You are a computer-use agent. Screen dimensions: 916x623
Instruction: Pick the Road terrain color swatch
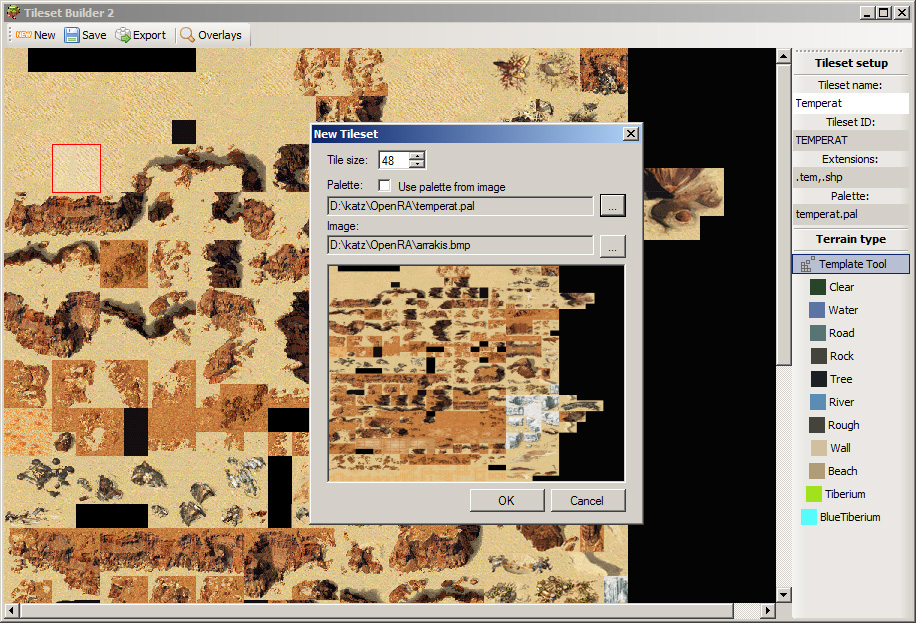pyautogui.click(x=818, y=333)
